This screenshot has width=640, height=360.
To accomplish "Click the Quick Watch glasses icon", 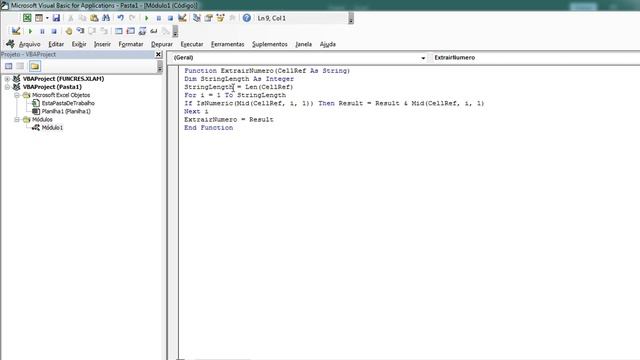I will click(x=153, y=31).
